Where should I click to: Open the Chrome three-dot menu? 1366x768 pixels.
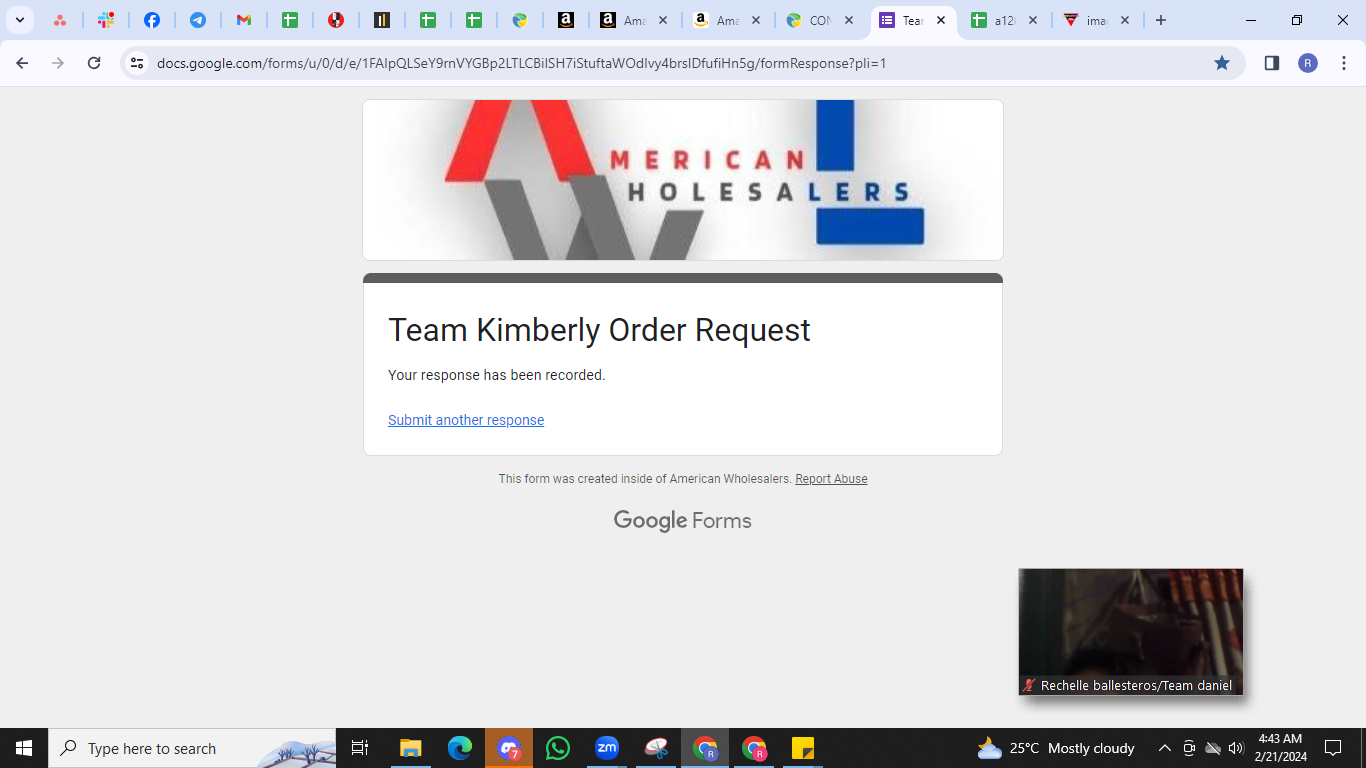(1343, 63)
